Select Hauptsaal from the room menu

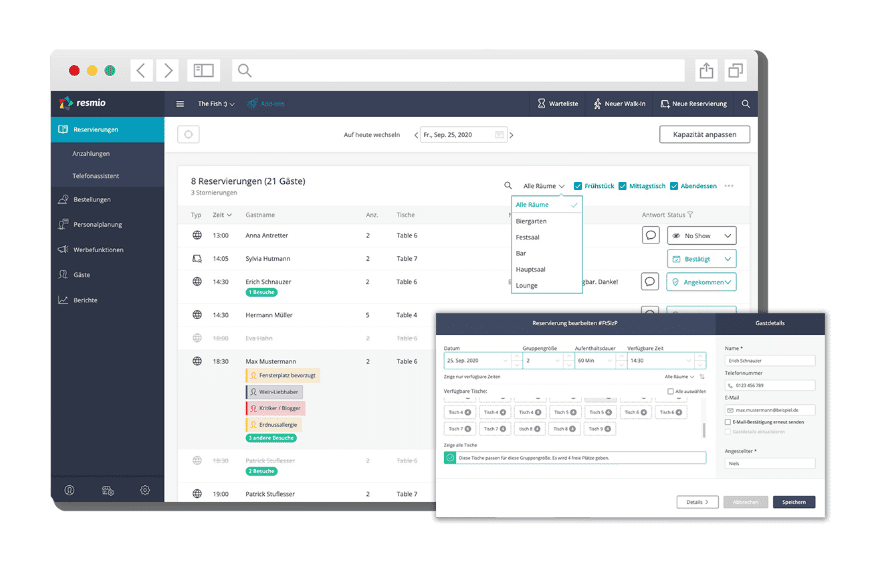point(530,269)
